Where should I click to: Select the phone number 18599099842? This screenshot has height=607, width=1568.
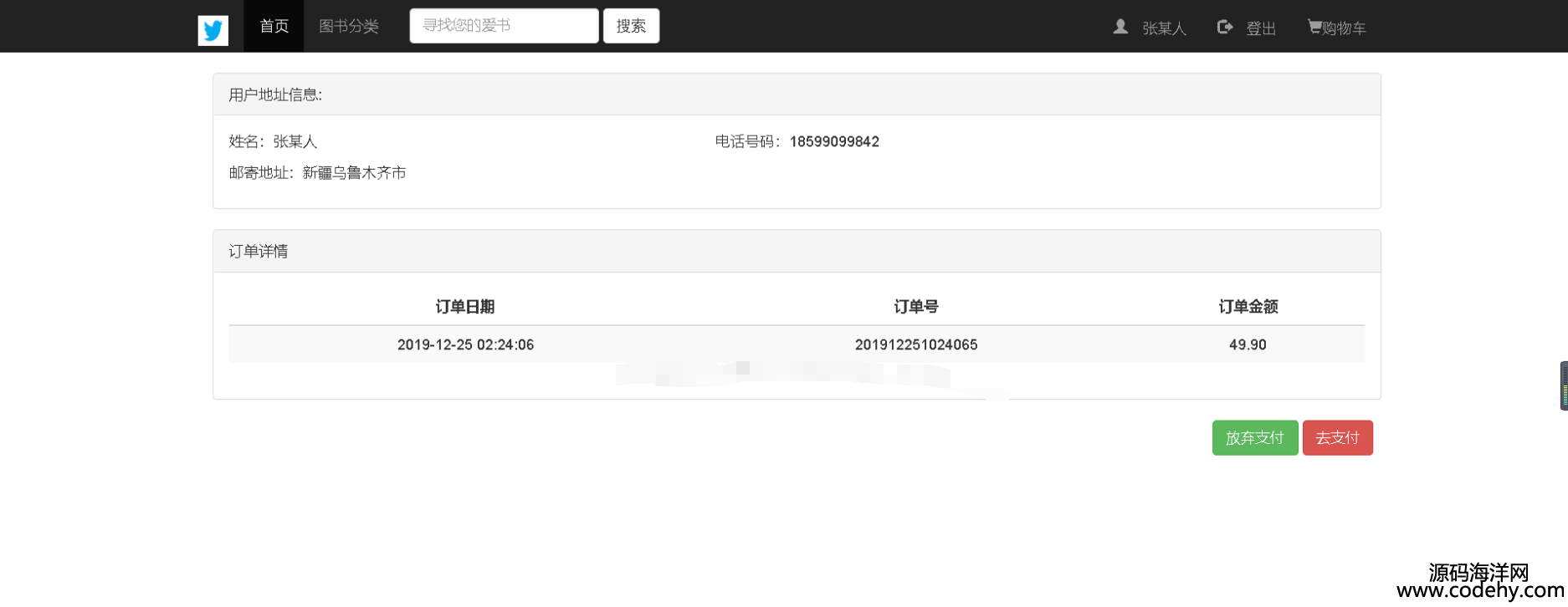click(x=834, y=141)
